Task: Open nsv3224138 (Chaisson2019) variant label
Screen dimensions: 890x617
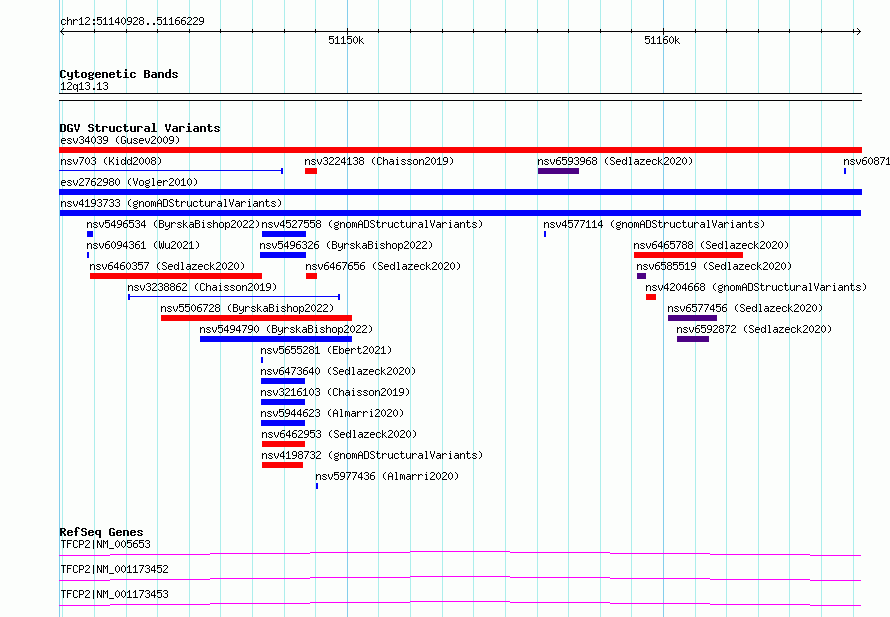Action: pos(379,161)
